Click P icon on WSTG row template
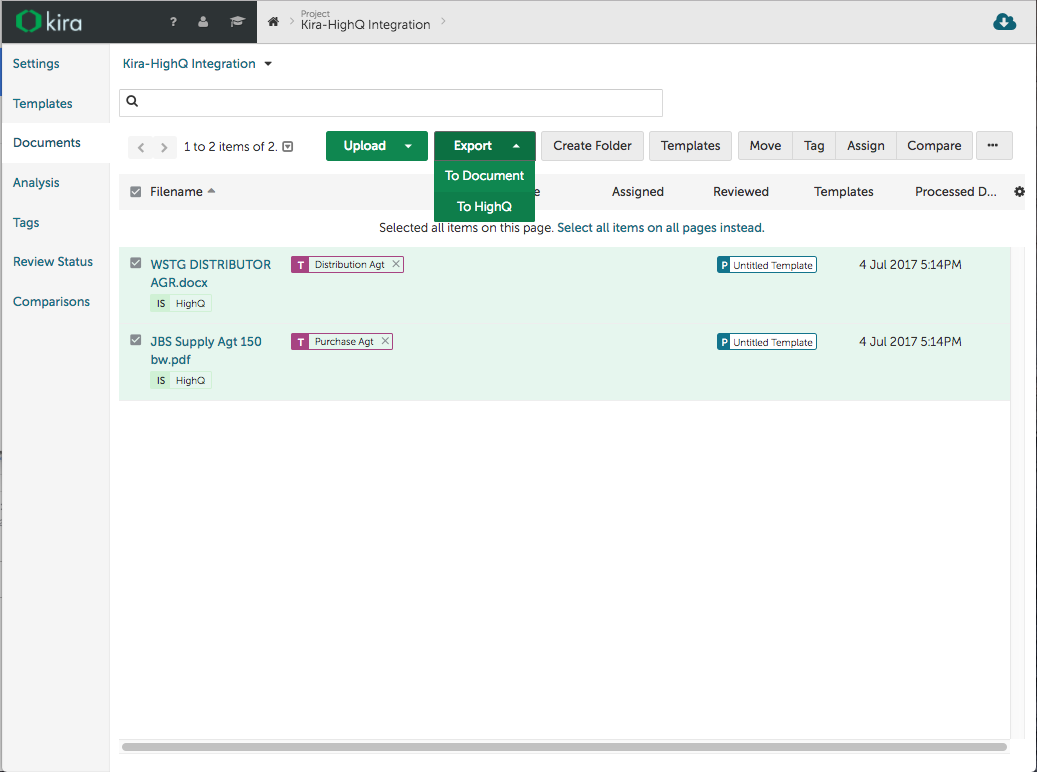 coord(724,265)
